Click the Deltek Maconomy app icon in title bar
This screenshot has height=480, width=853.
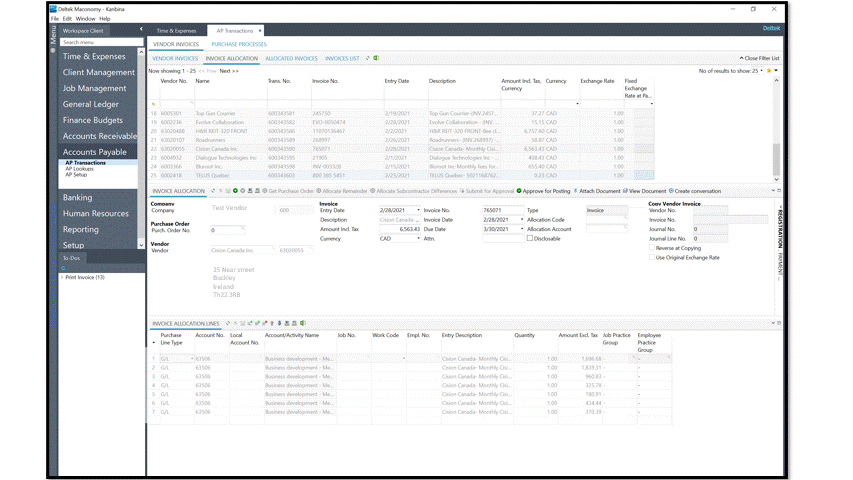(53, 9)
